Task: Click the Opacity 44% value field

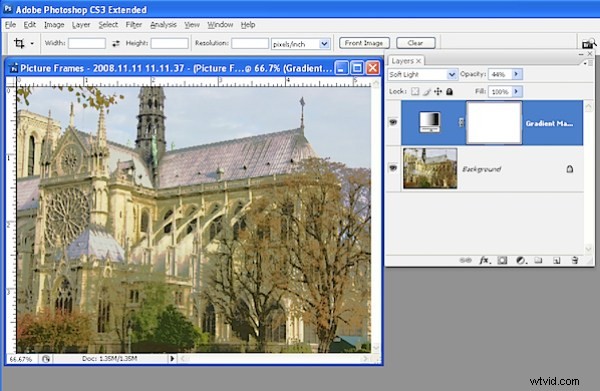Action: [500, 74]
